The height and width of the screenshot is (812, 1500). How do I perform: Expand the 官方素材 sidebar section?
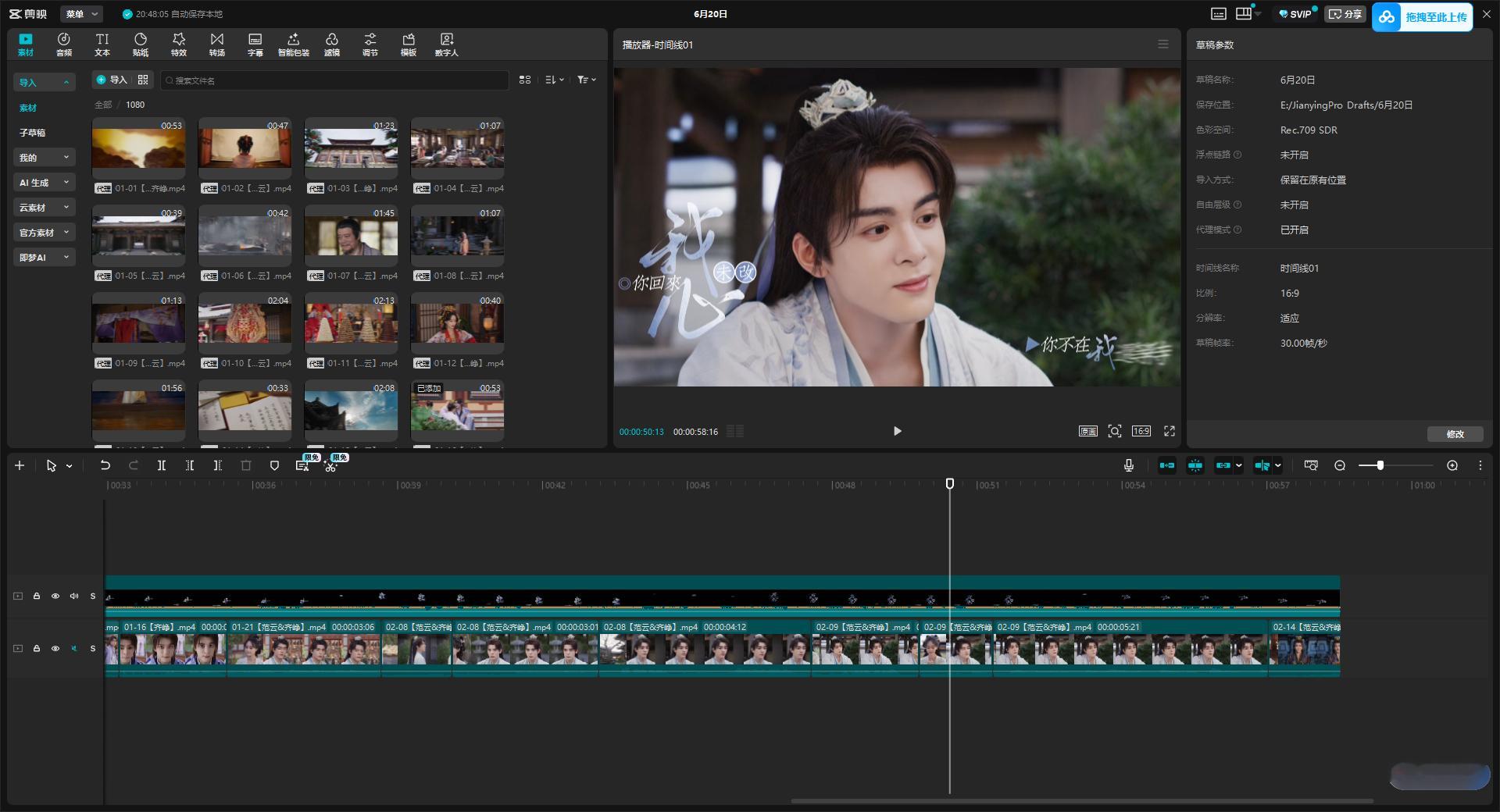(x=44, y=233)
